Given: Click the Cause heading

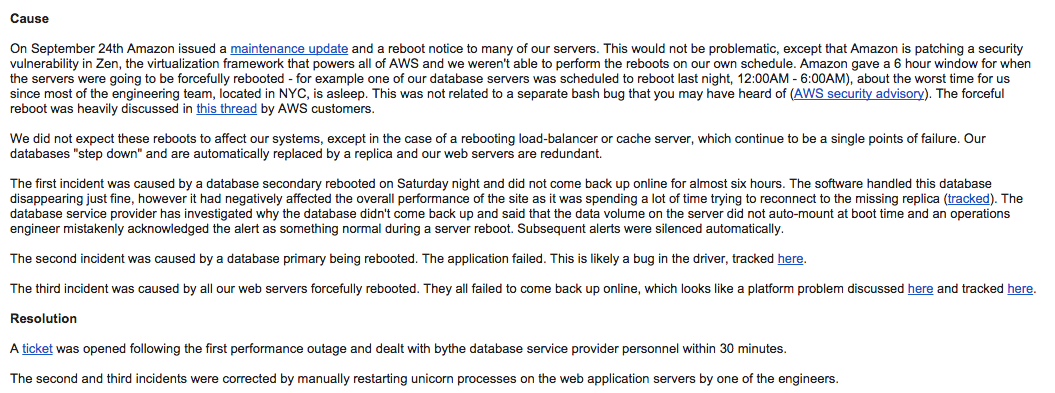Looking at the screenshot, I should [29, 19].
